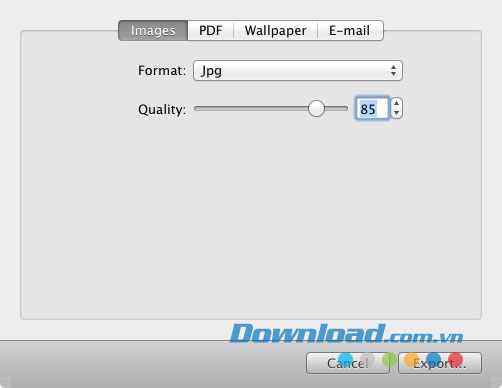Screen dimensions: 502x388
Task: Click the Quality slider knob
Action: click(316, 109)
